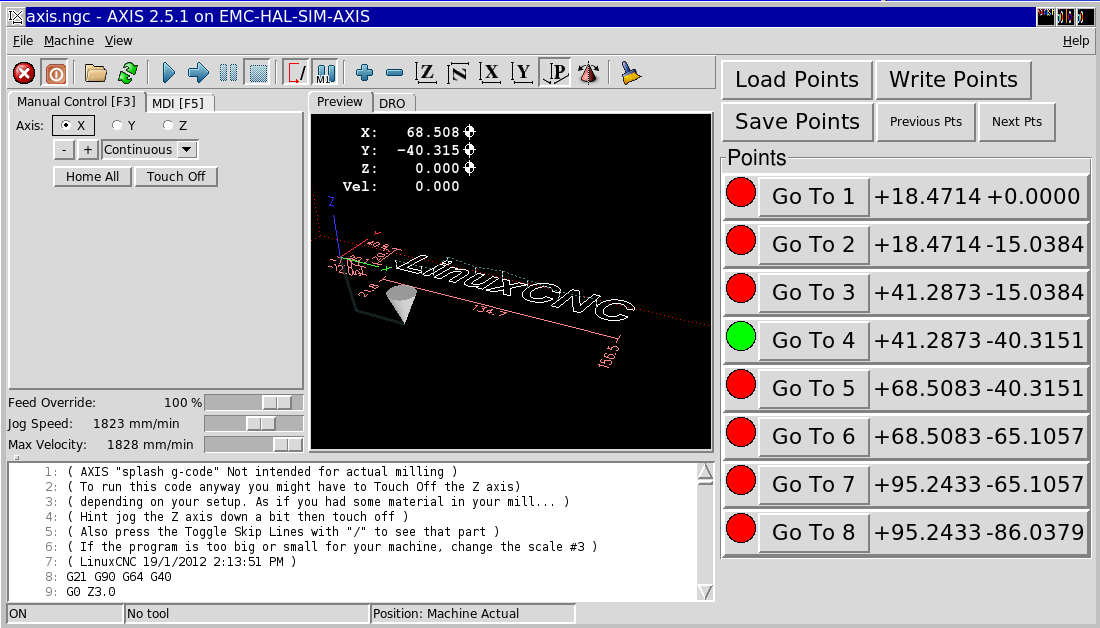Click the red indicator beside Go To 8
Image resolution: width=1100 pixels, height=628 pixels.
coord(741,528)
